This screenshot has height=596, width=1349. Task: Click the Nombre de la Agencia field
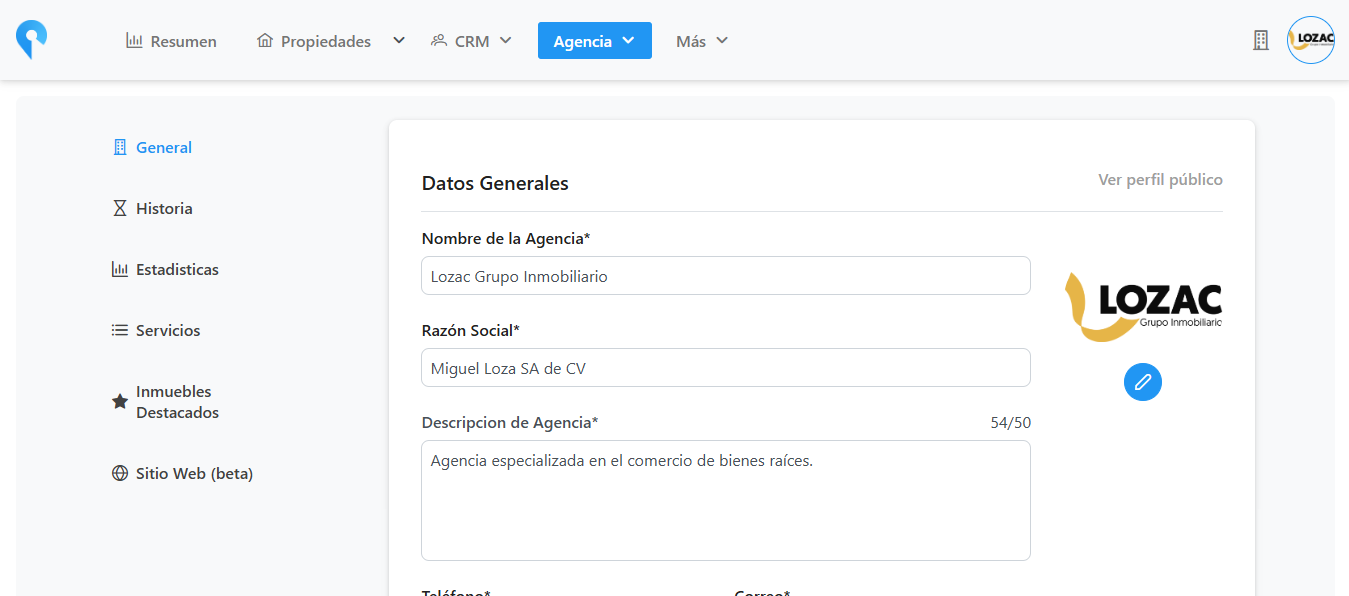click(725, 276)
